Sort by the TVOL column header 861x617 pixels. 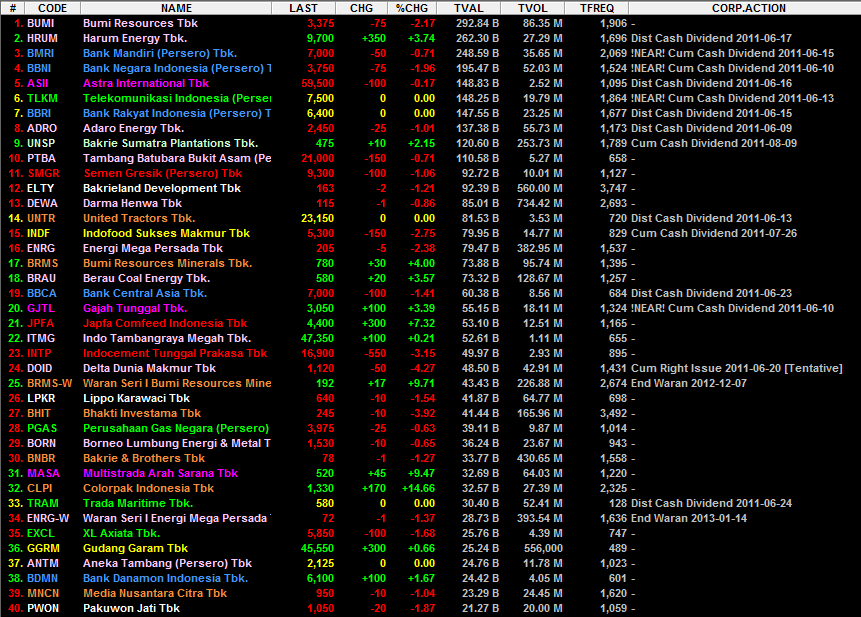533,8
